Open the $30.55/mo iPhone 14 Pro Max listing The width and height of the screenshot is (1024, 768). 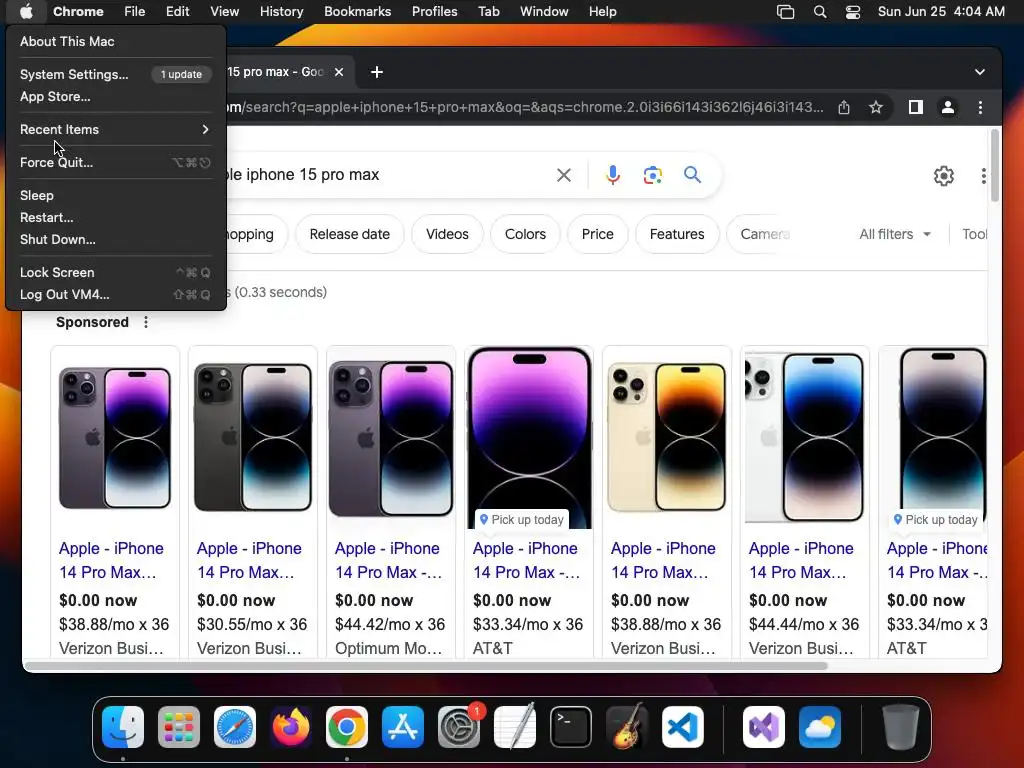[x=249, y=560]
